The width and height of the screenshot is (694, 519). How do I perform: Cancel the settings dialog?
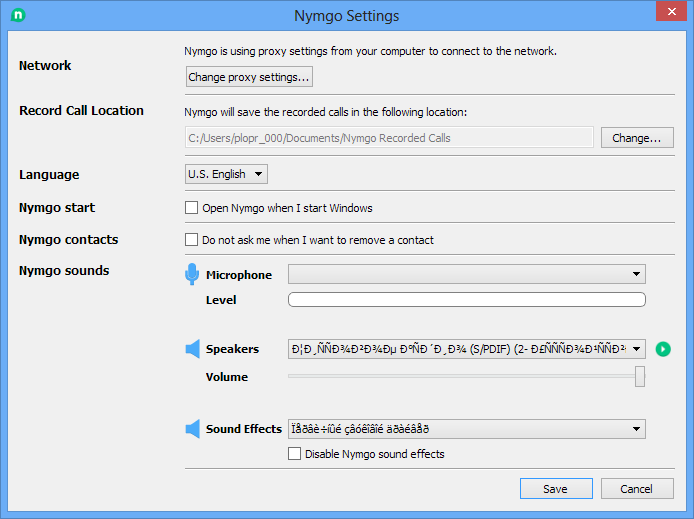[x=636, y=489]
